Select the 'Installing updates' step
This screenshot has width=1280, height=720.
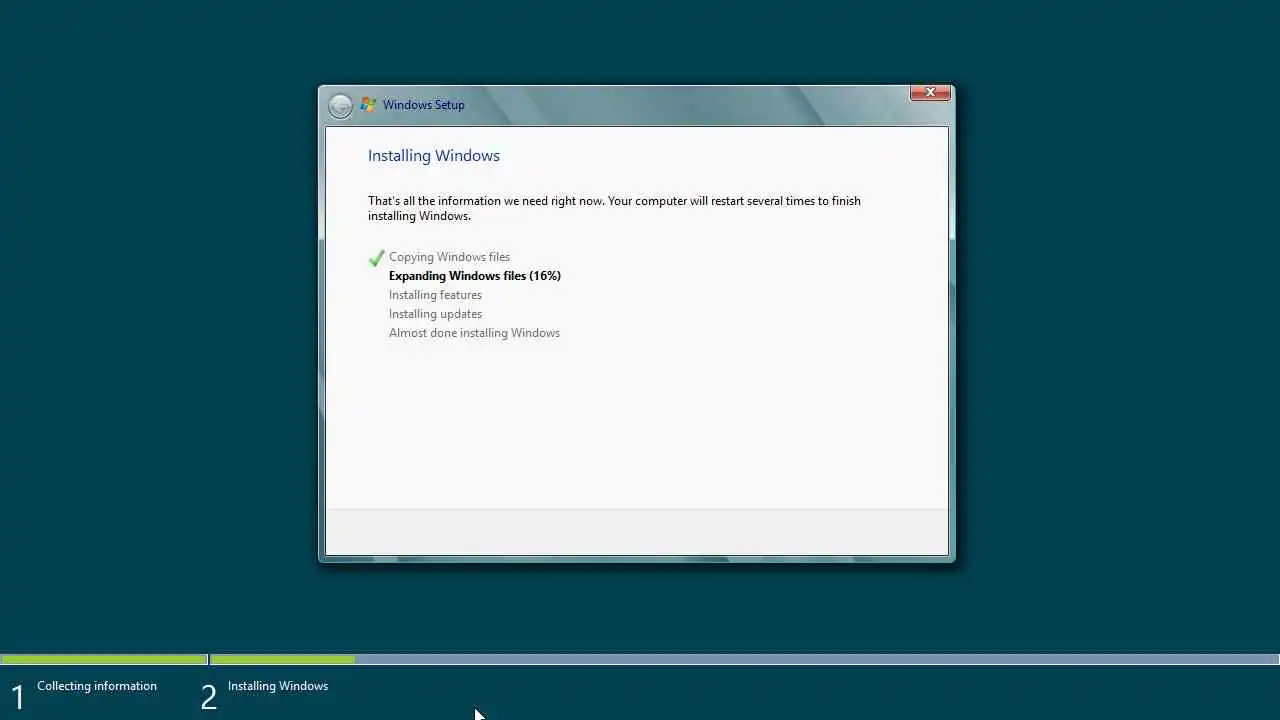click(x=435, y=314)
